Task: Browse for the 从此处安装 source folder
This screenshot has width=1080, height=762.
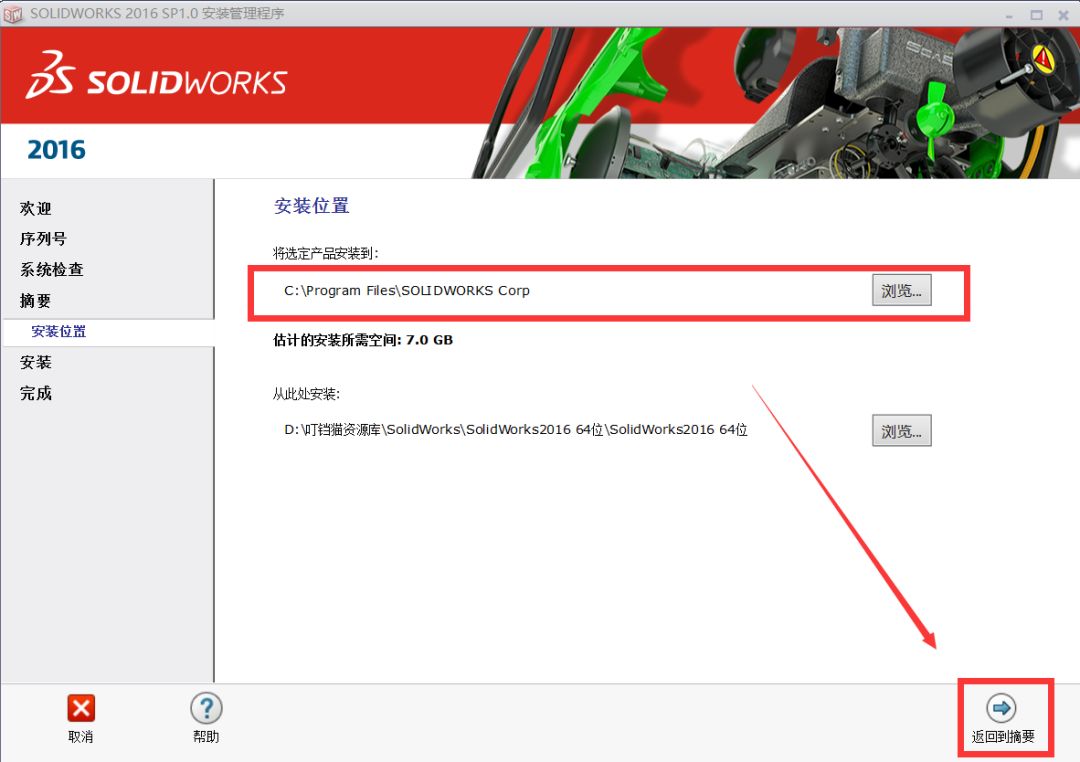Action: click(x=902, y=431)
